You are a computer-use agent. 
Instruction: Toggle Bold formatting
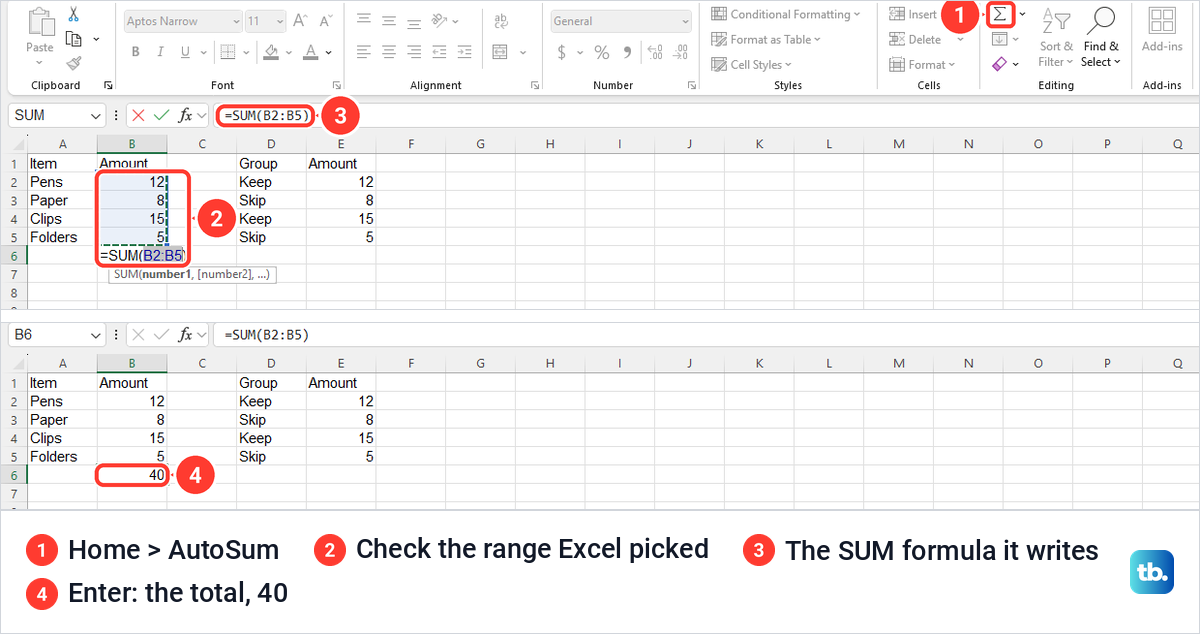[x=135, y=52]
